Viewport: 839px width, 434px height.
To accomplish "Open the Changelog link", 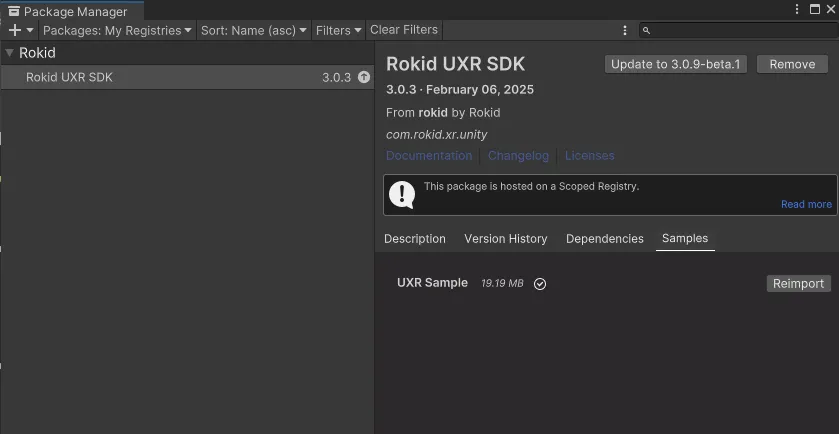I will 518,156.
